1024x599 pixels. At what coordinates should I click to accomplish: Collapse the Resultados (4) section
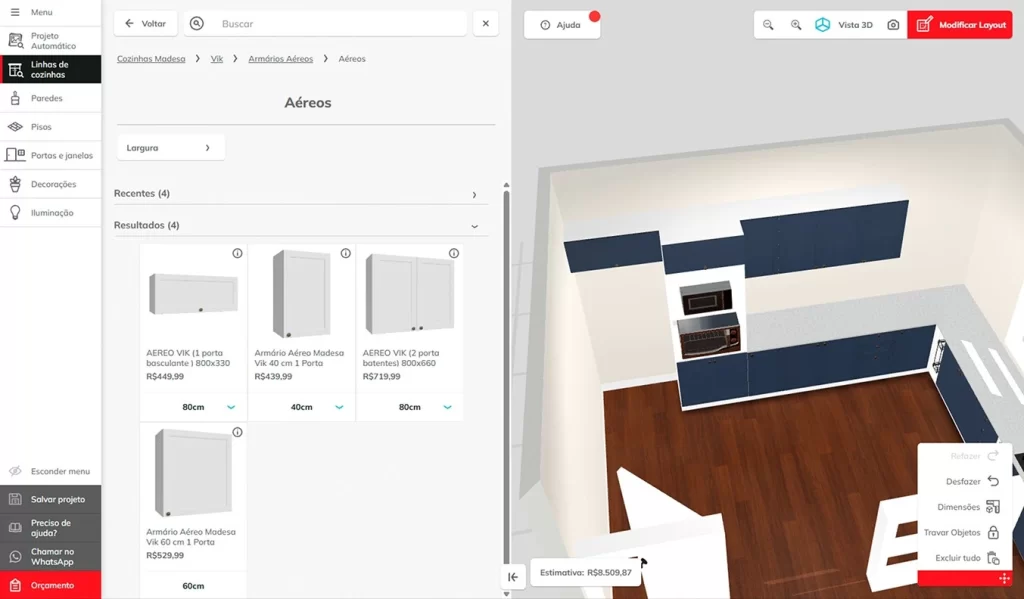click(x=300, y=225)
